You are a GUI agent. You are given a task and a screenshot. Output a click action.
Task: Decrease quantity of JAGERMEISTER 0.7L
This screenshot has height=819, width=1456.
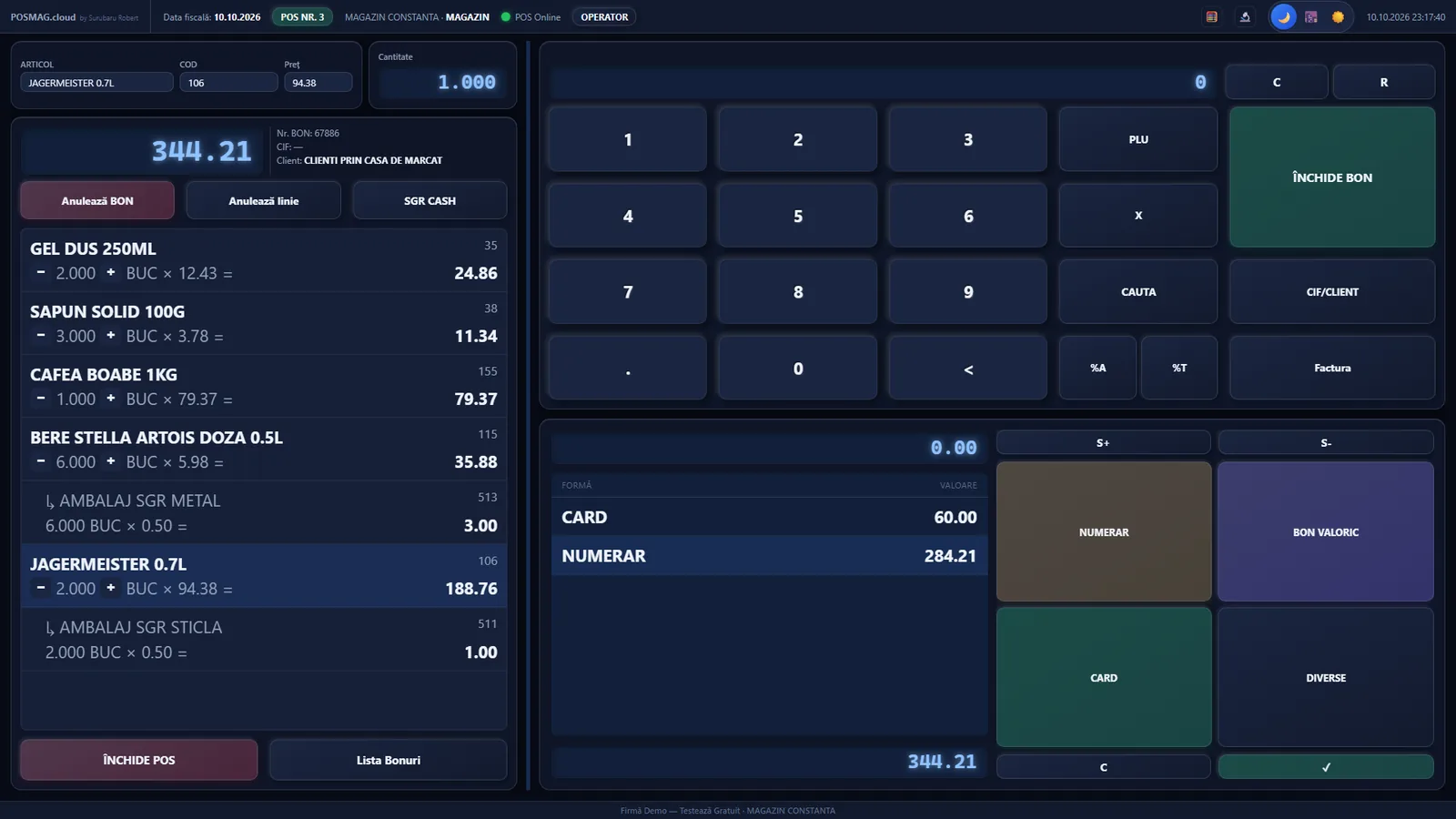(x=41, y=588)
